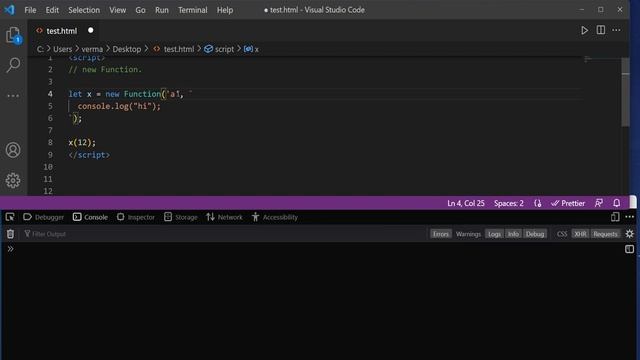Open the Help menu
Viewport: 640px width, 360px height.
pos(224,10)
